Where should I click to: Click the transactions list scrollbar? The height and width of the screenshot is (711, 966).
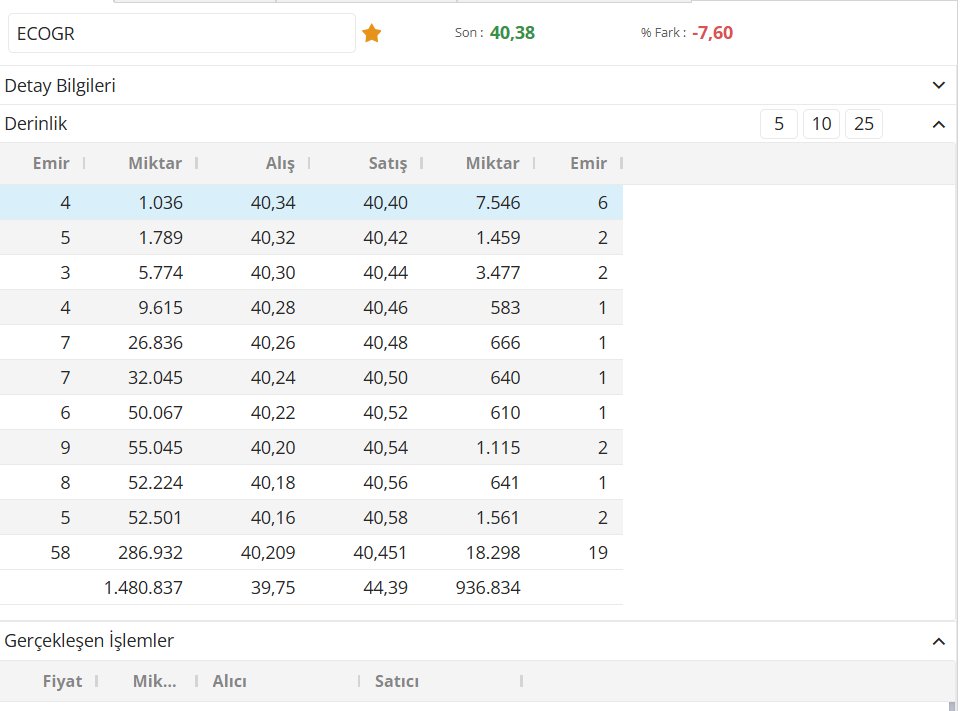[952, 706]
